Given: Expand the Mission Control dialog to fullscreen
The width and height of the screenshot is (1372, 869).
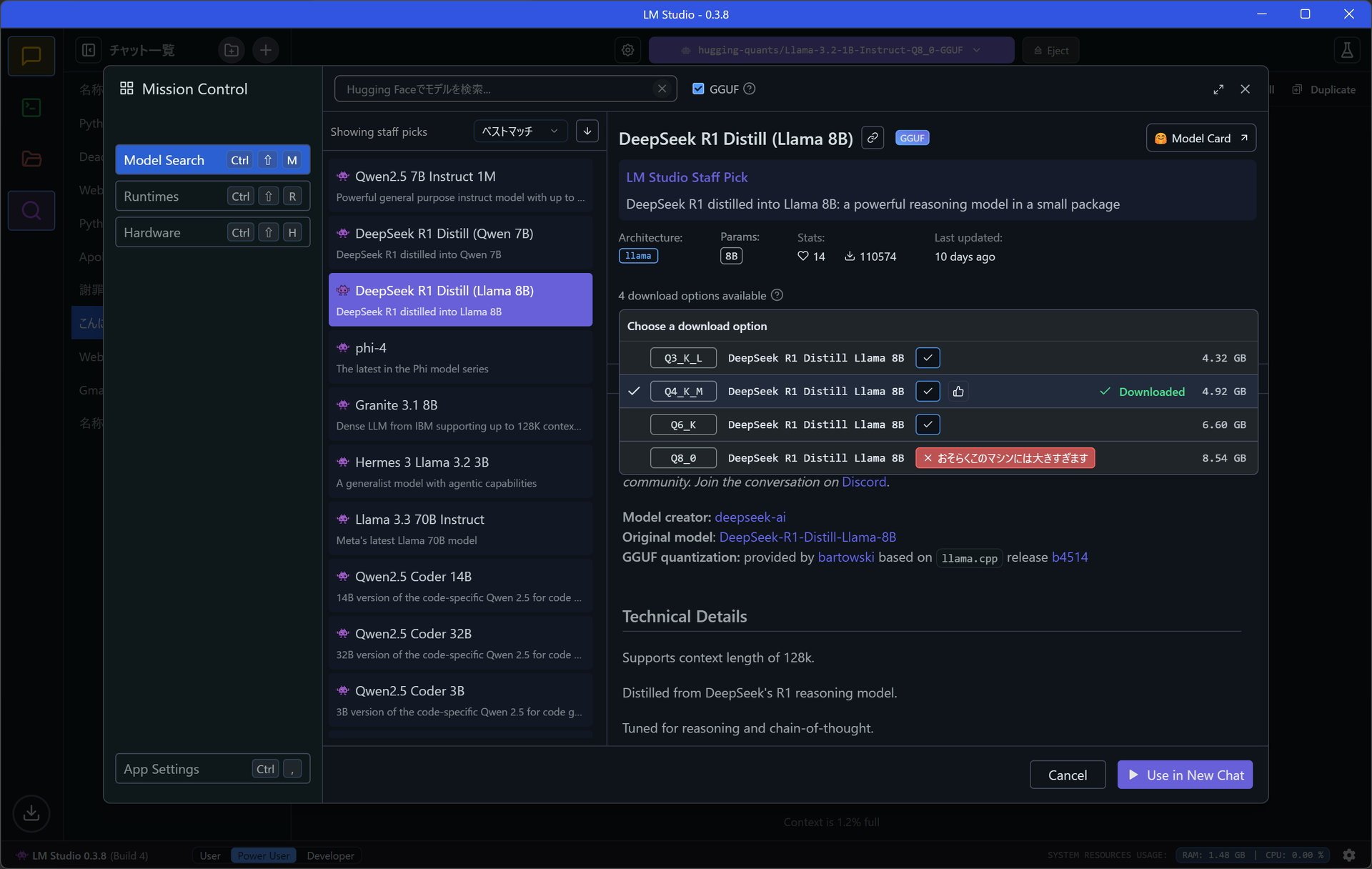Looking at the screenshot, I should point(1218,89).
